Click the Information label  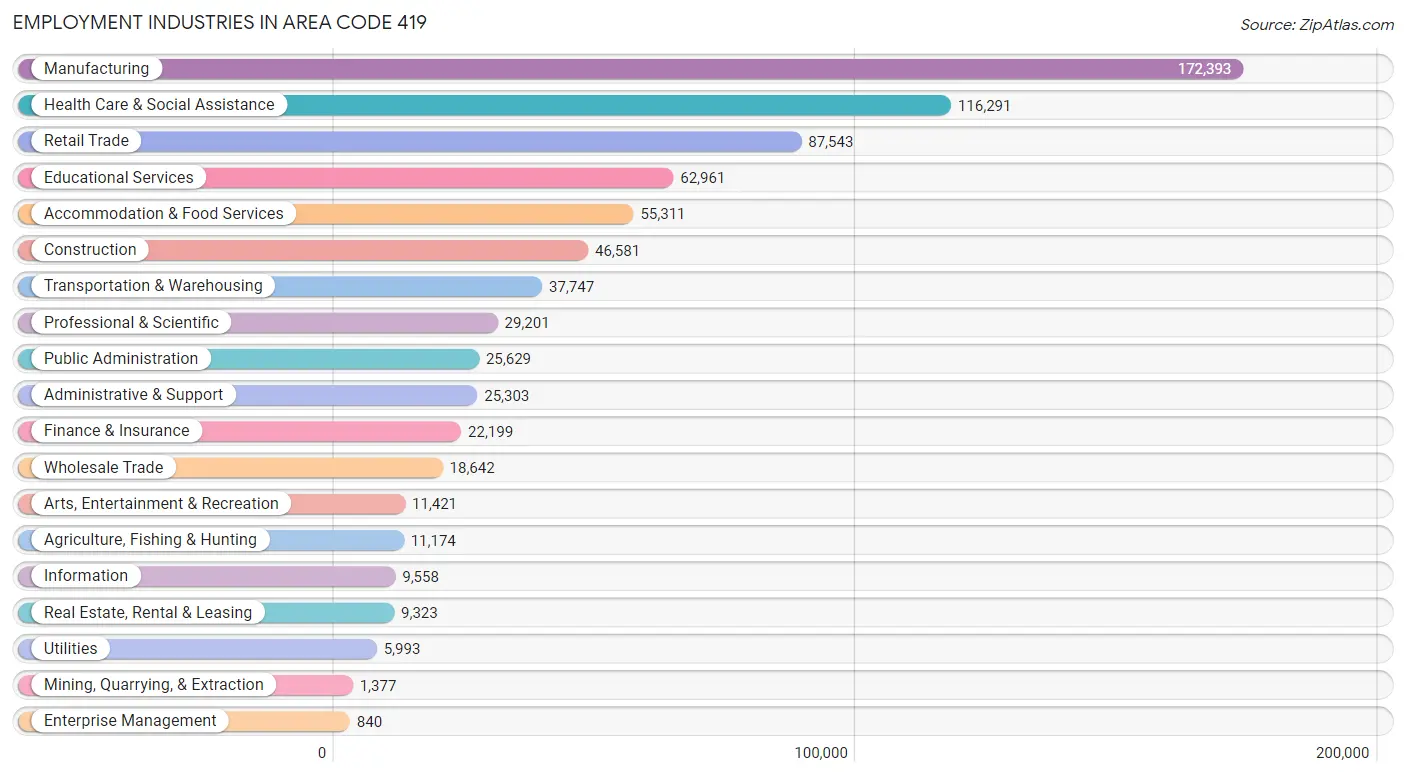click(86, 575)
